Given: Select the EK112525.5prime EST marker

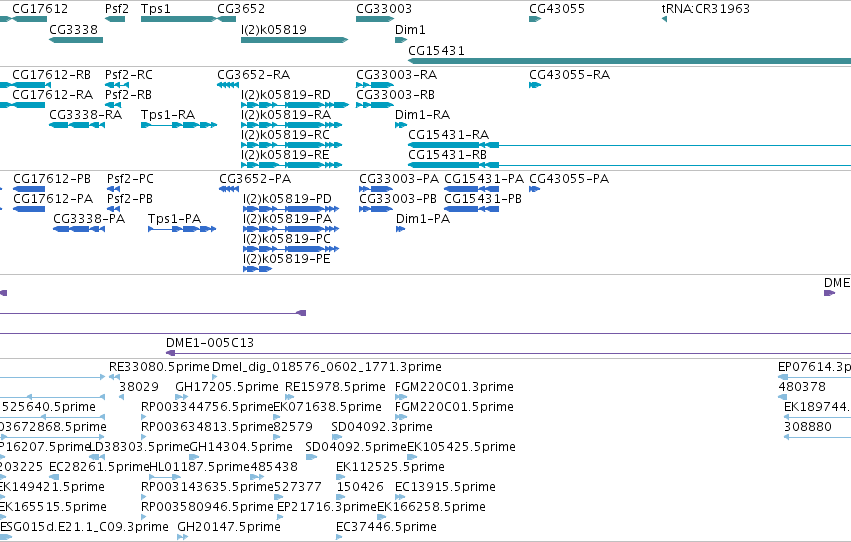Looking at the screenshot, I should coord(340,477).
